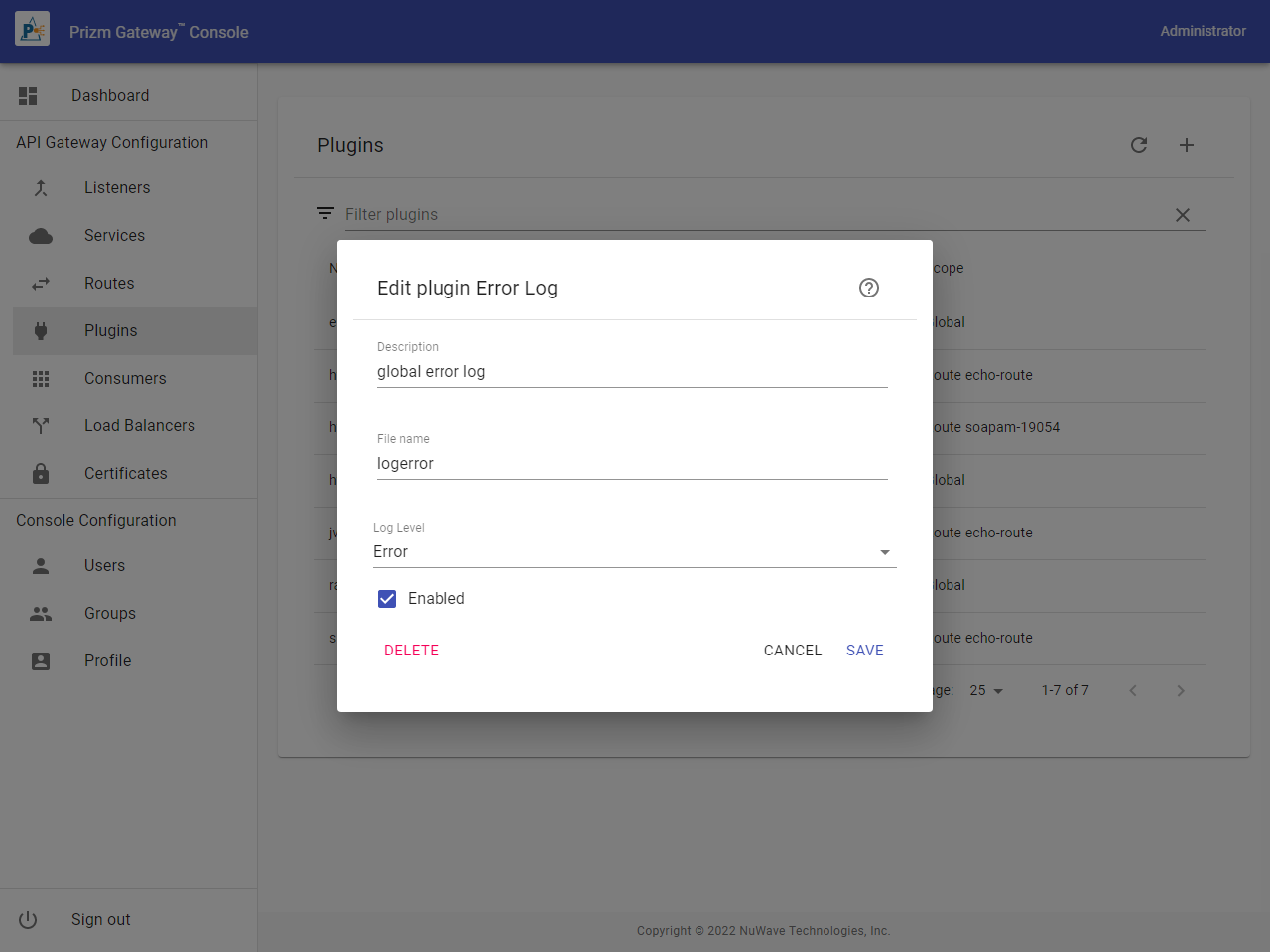Open the rows per page dropdown

(x=986, y=691)
